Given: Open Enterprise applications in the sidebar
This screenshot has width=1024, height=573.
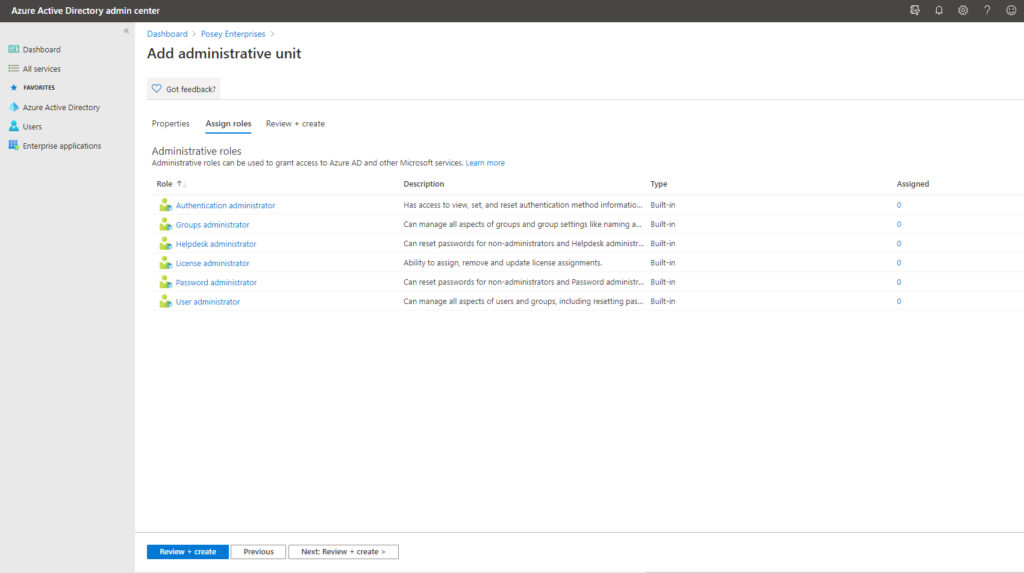Looking at the screenshot, I should tap(62, 146).
